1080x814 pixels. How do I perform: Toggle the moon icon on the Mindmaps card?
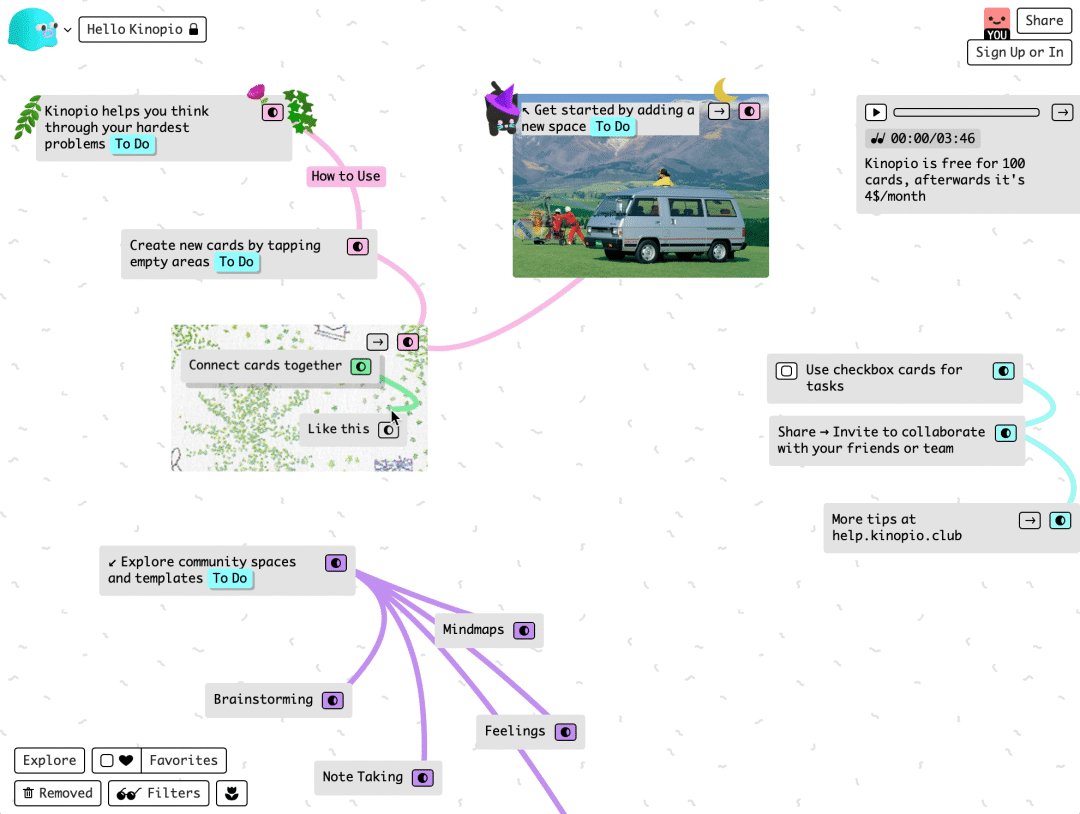tap(524, 630)
